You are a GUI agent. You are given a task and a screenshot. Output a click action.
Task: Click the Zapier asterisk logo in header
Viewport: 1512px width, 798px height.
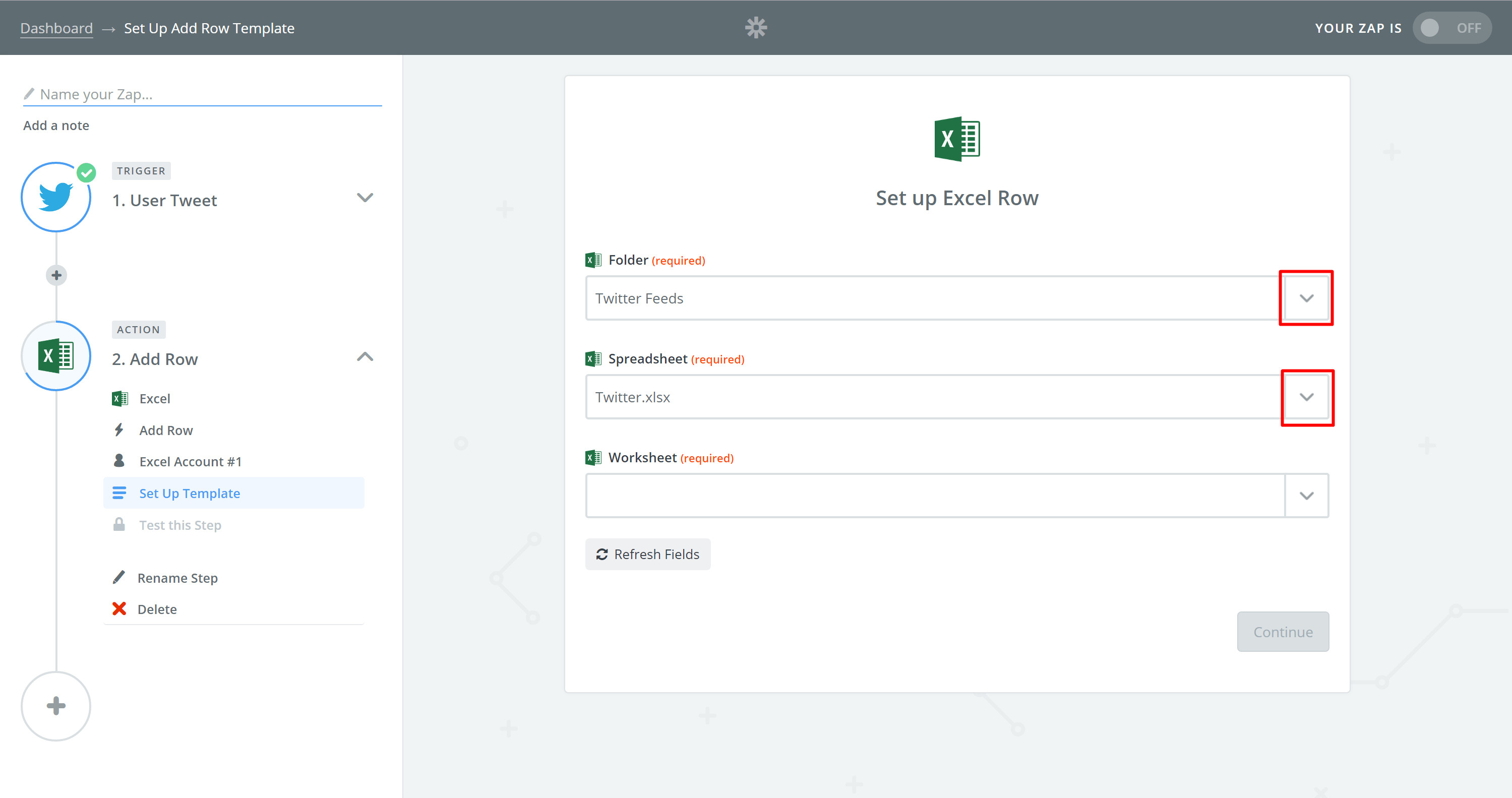tap(755, 28)
